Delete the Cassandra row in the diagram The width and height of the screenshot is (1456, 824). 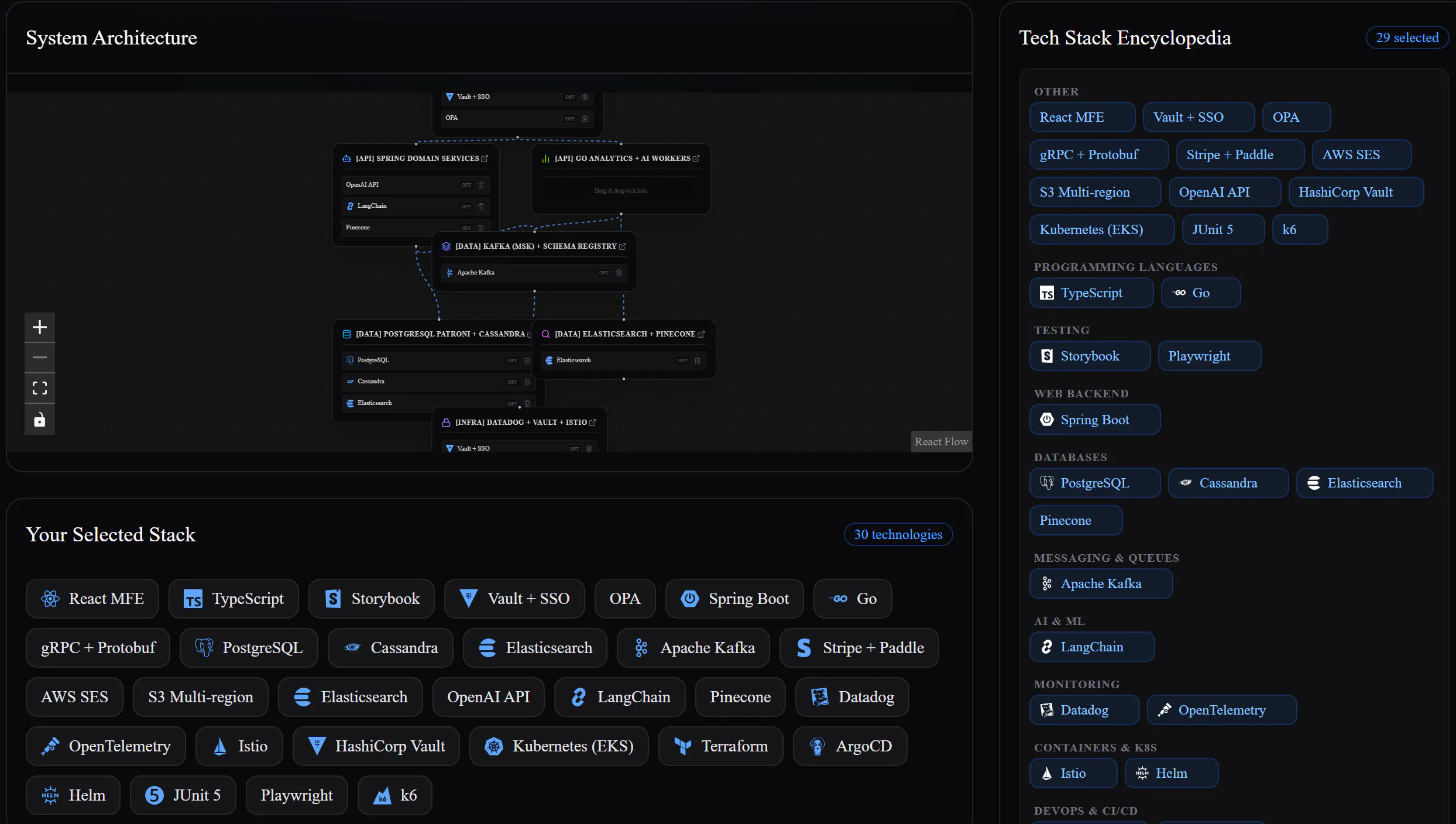pyautogui.click(x=527, y=382)
